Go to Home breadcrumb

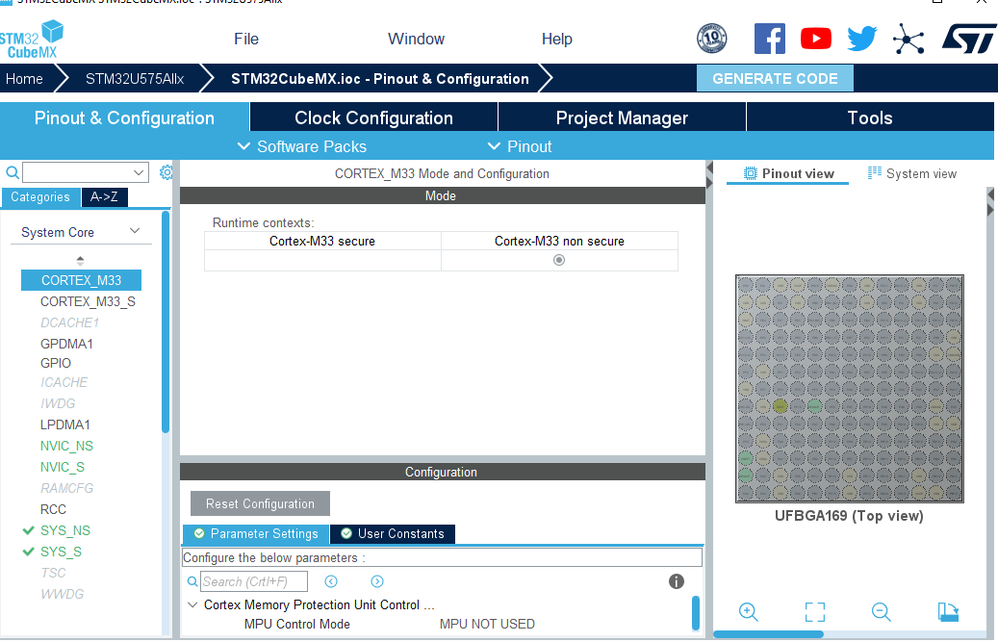24,79
